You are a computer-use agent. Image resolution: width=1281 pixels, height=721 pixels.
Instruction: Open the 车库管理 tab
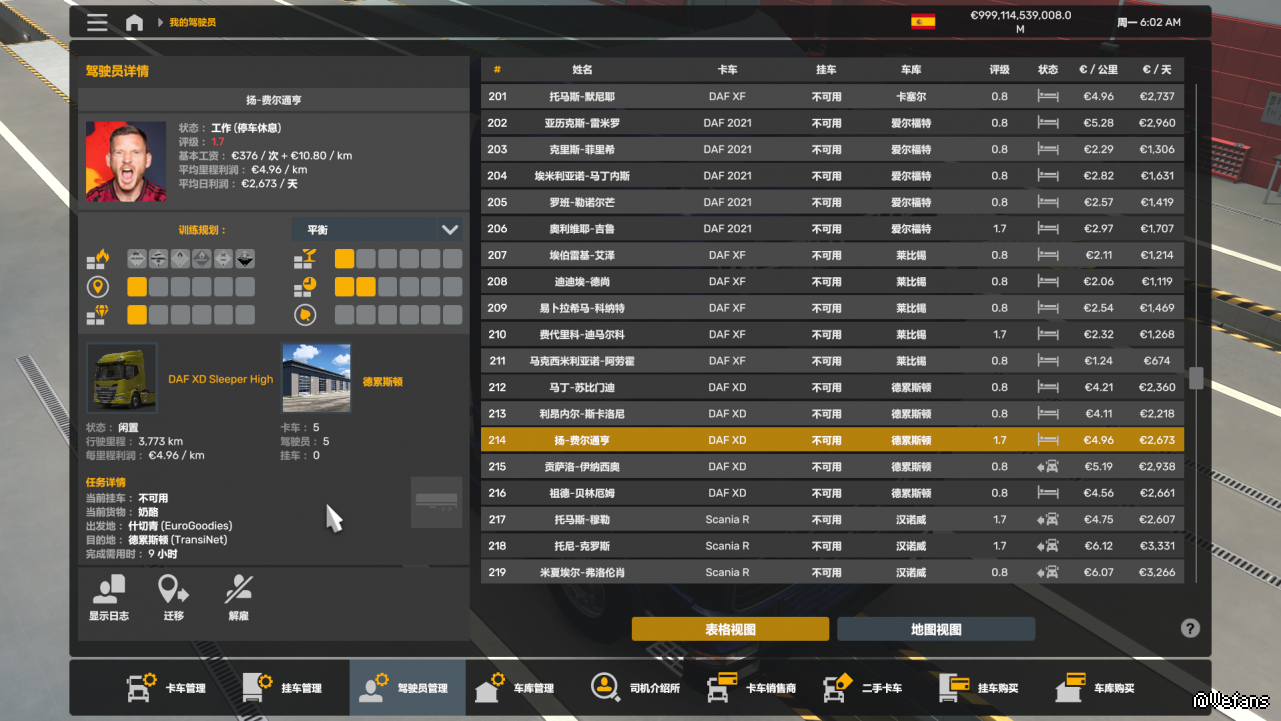tap(514, 688)
